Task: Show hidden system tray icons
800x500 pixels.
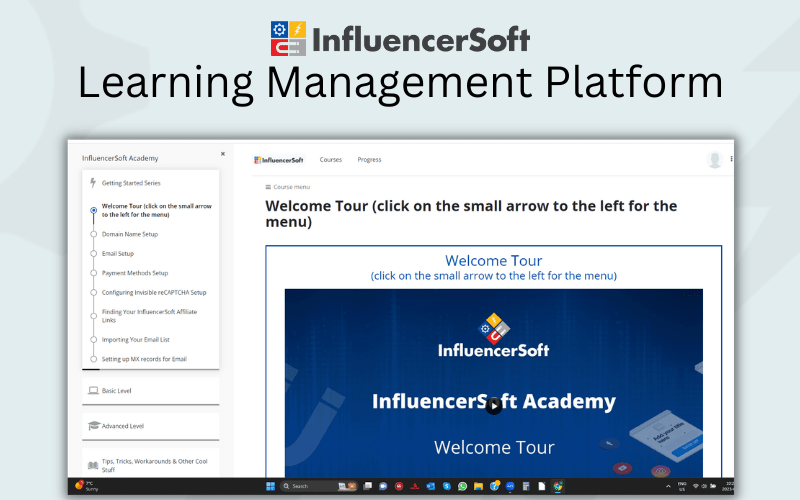Action: [668, 486]
